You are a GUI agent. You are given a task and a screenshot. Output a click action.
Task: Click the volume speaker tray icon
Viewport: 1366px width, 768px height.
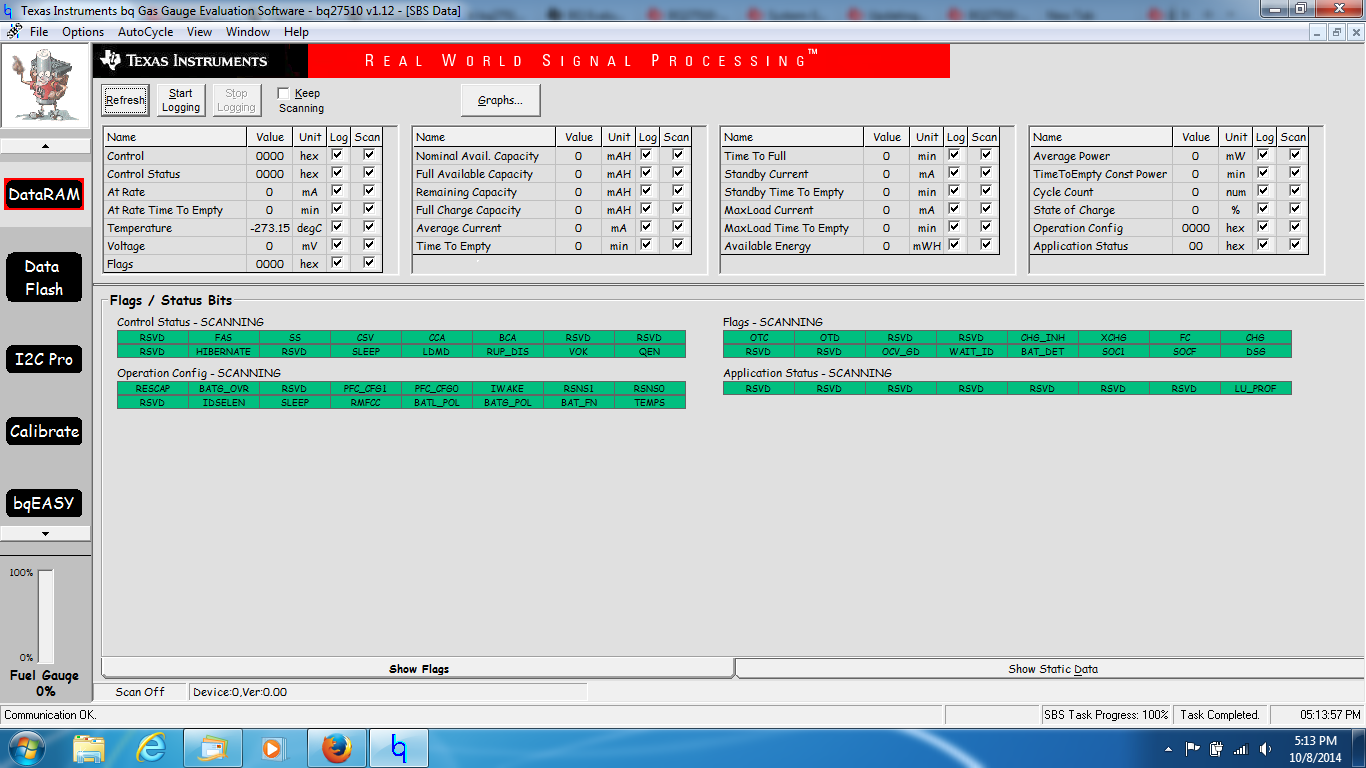click(1265, 748)
